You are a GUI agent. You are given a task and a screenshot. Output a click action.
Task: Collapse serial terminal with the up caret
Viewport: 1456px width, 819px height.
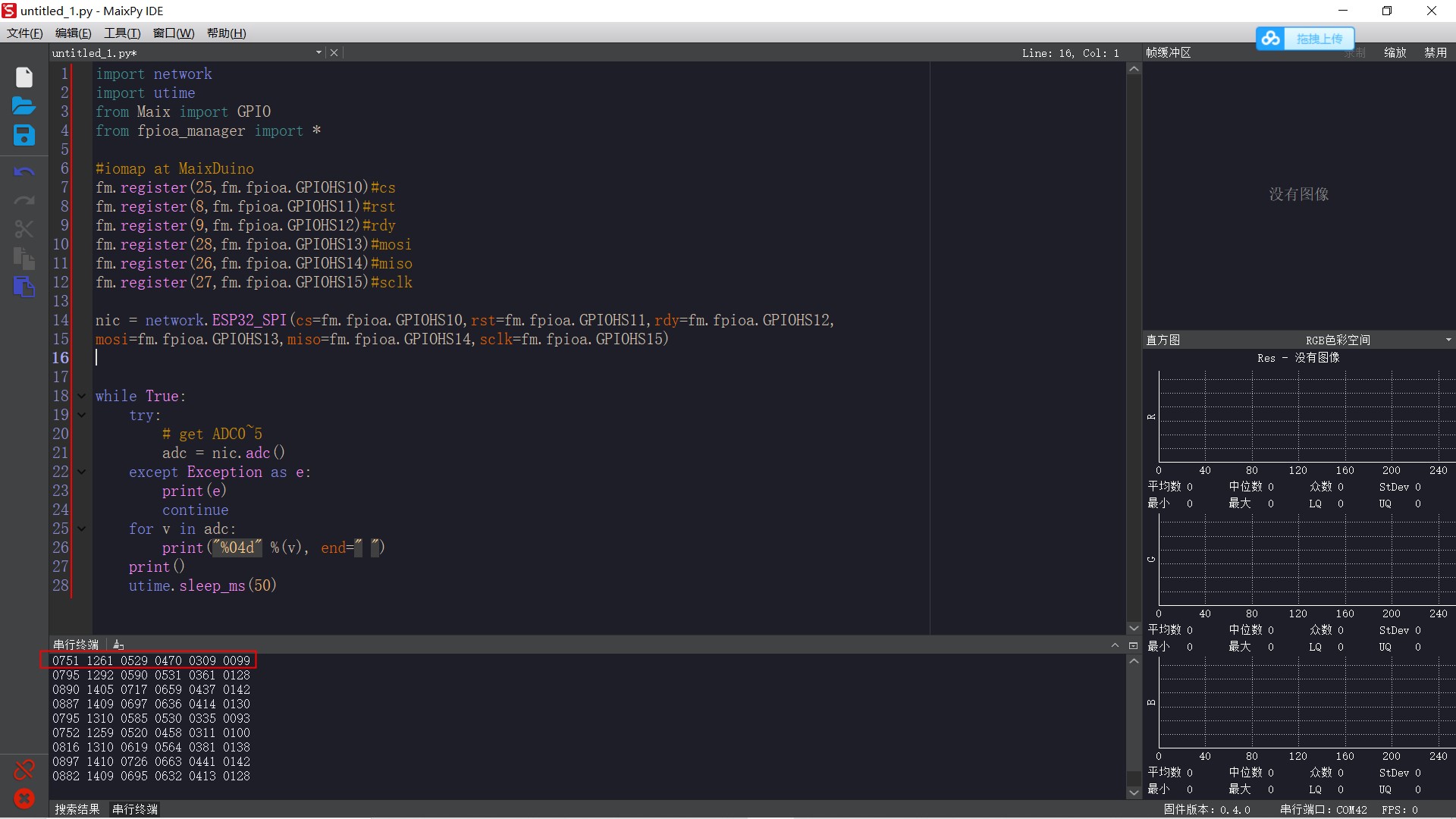(x=1115, y=645)
